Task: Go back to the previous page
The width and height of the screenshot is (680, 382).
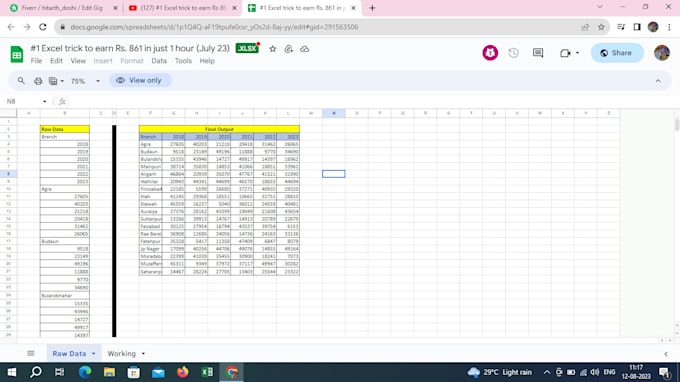Action: coord(11,27)
